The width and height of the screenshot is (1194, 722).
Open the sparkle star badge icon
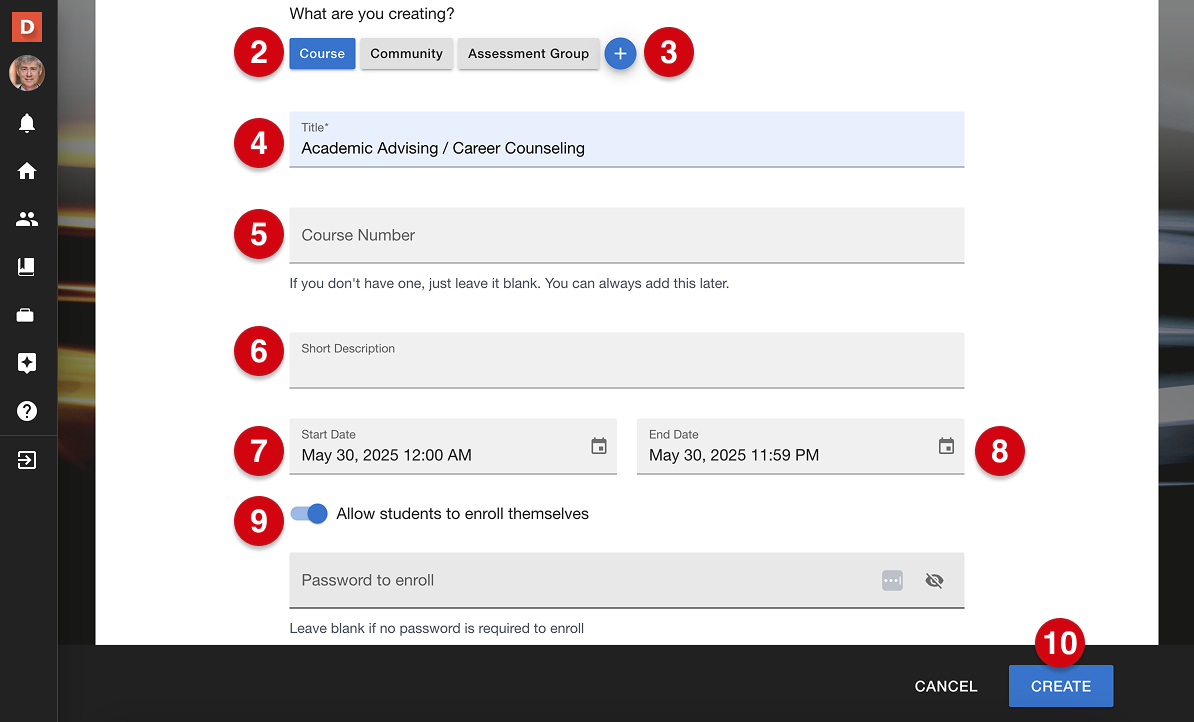coord(27,363)
